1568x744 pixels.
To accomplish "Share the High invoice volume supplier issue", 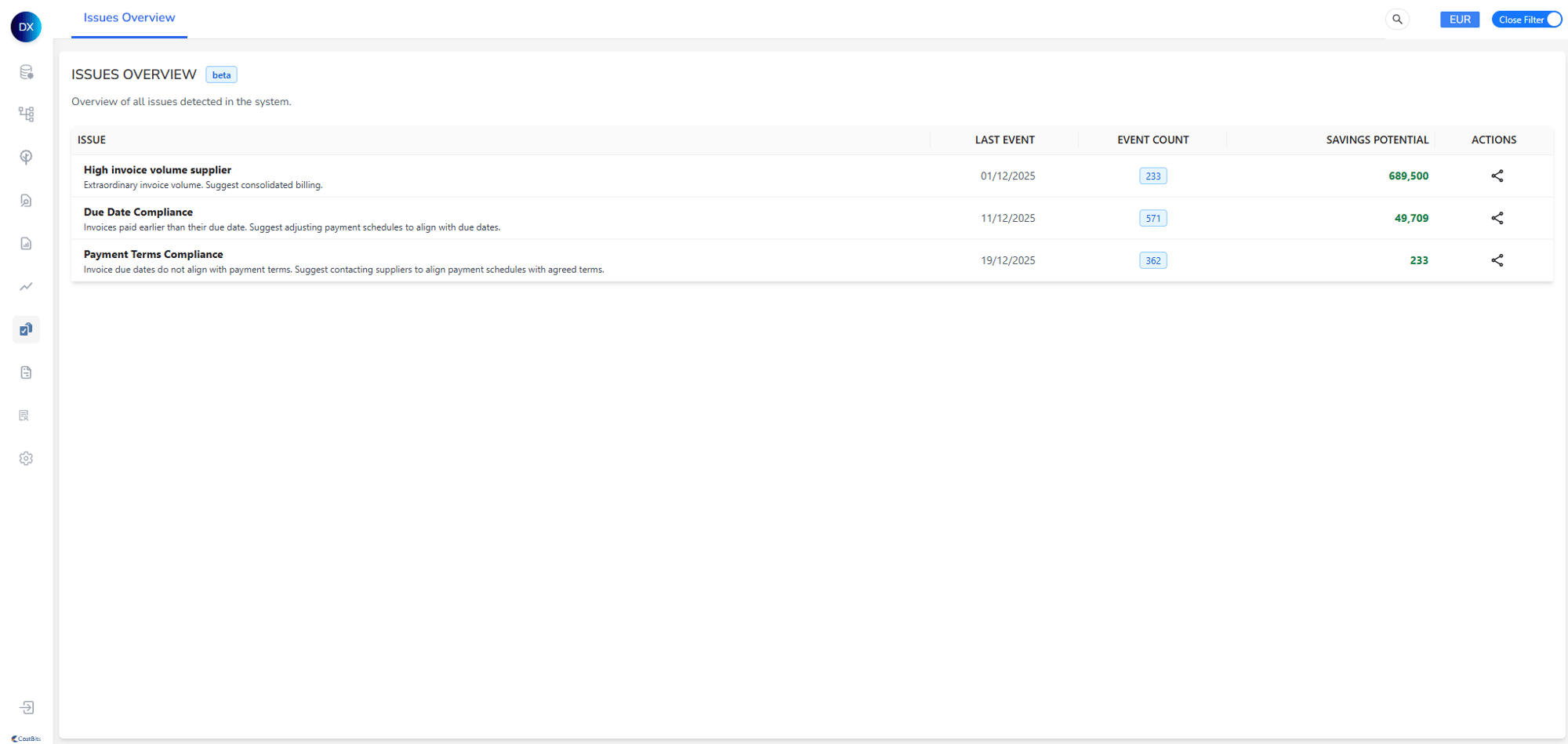I will [1497, 176].
